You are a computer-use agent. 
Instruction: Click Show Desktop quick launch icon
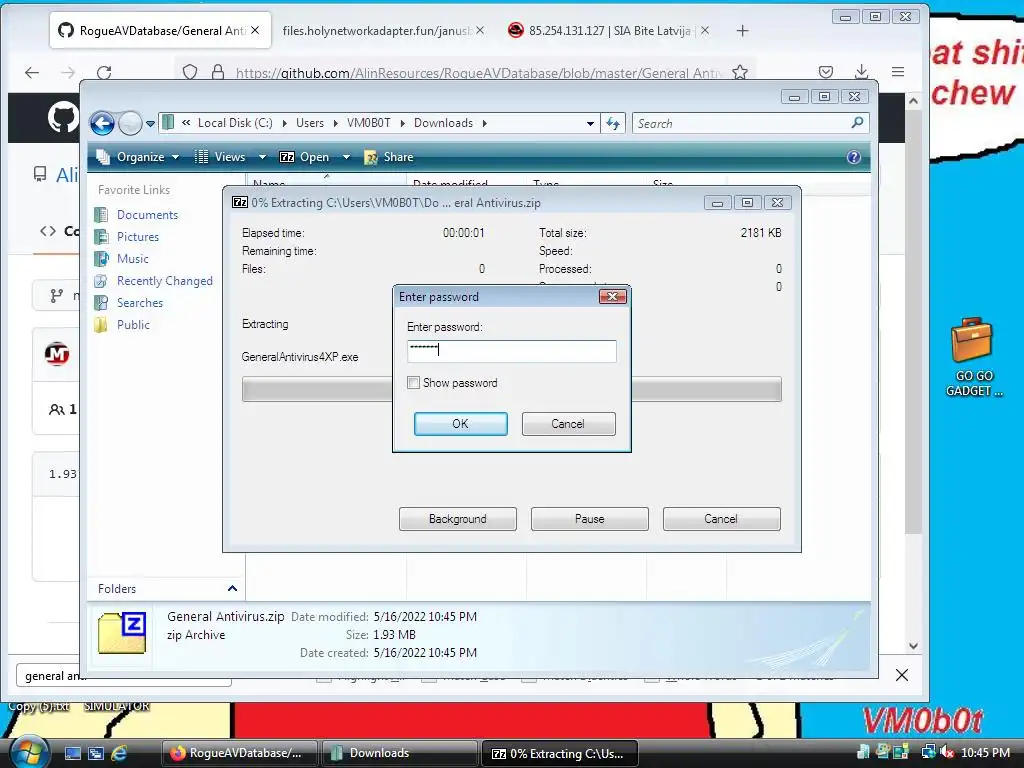pyautogui.click(x=72, y=753)
